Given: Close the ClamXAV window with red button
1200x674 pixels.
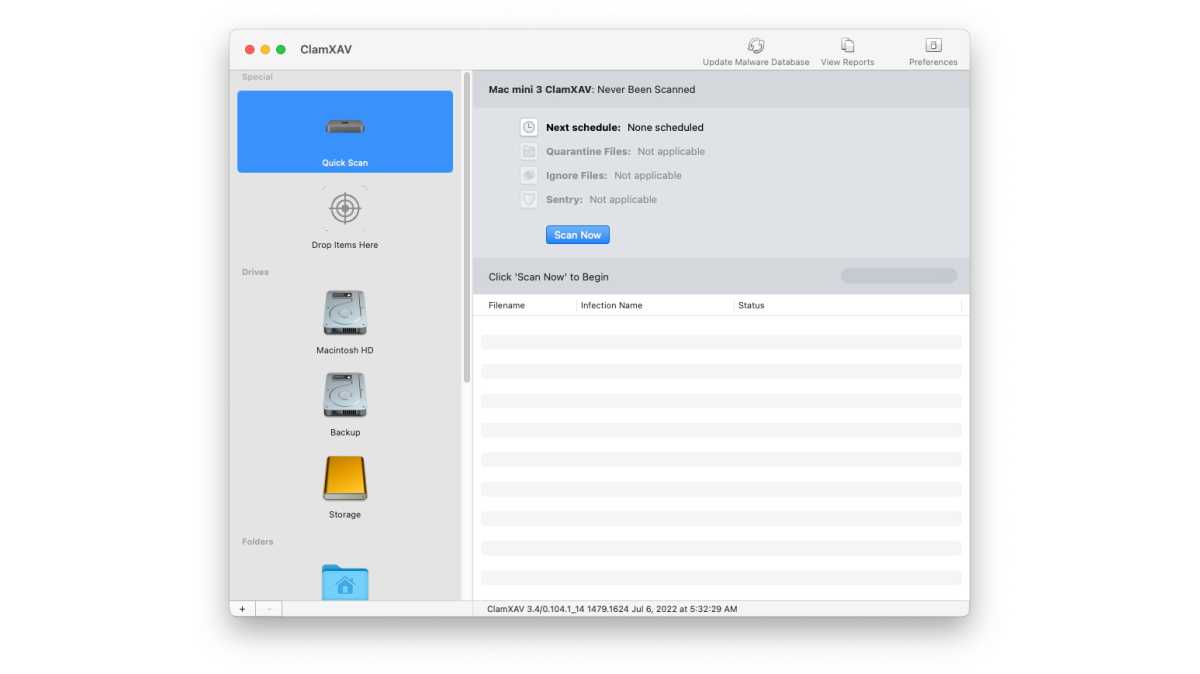Looking at the screenshot, I should click(250, 50).
